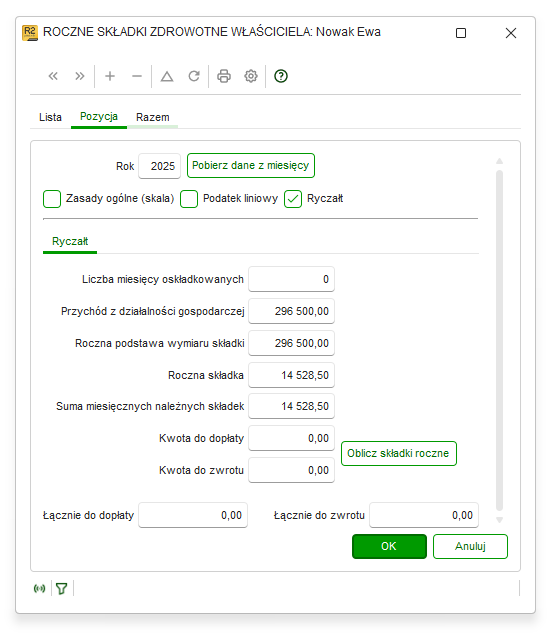Image resolution: width=558 pixels, height=642 pixels.
Task: Remove entry using the minus icon
Action: 137,76
